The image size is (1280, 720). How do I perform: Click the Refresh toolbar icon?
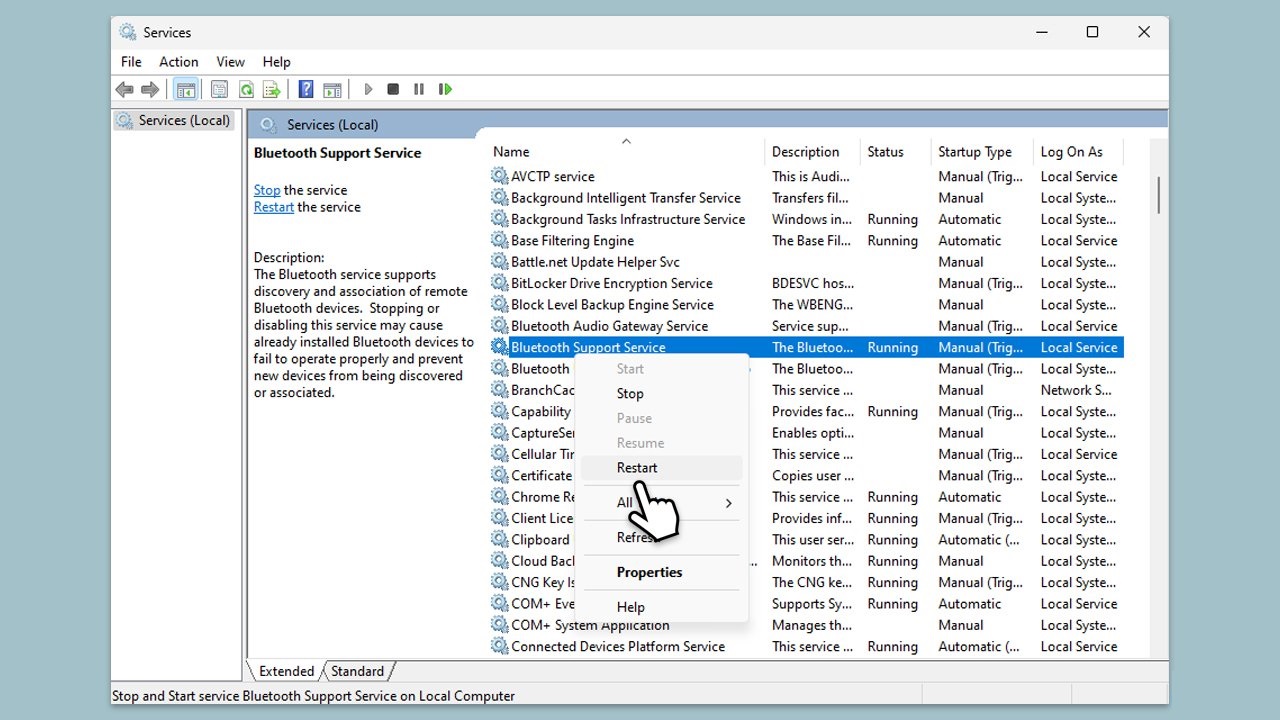[x=246, y=89]
